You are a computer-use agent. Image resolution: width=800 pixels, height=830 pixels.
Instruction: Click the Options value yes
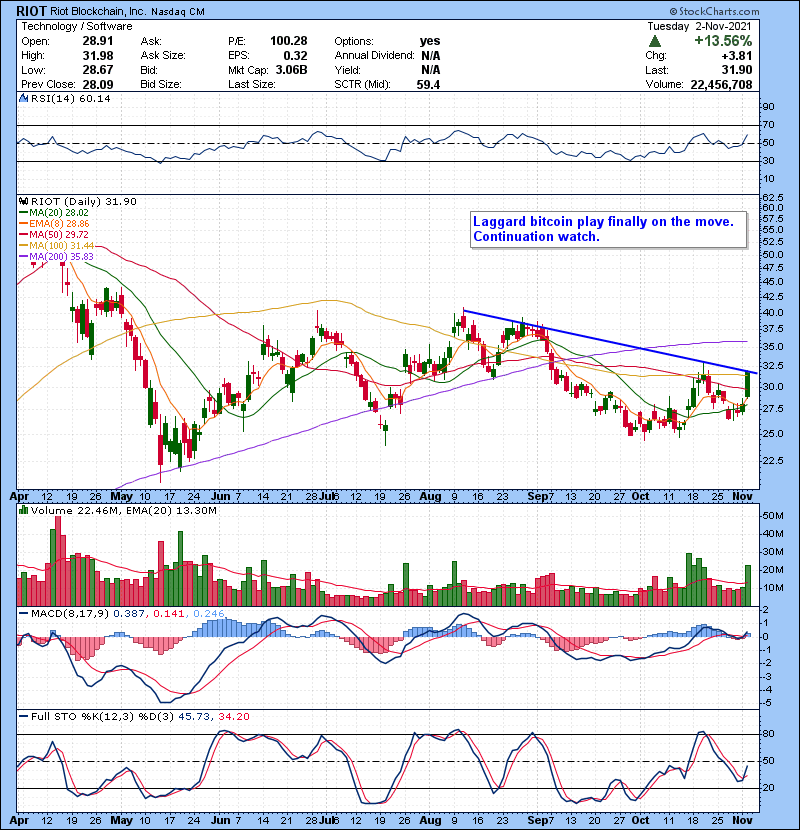point(430,41)
